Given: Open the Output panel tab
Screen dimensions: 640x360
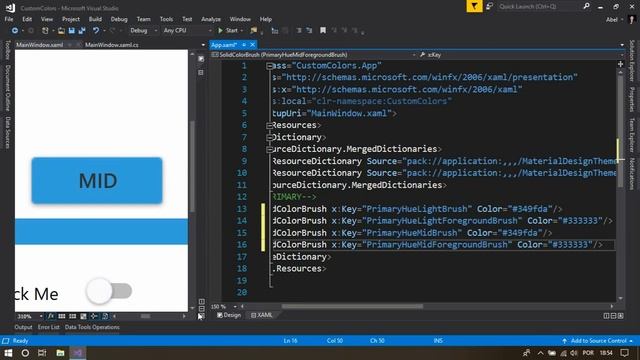Looking at the screenshot, I should pos(23,327).
